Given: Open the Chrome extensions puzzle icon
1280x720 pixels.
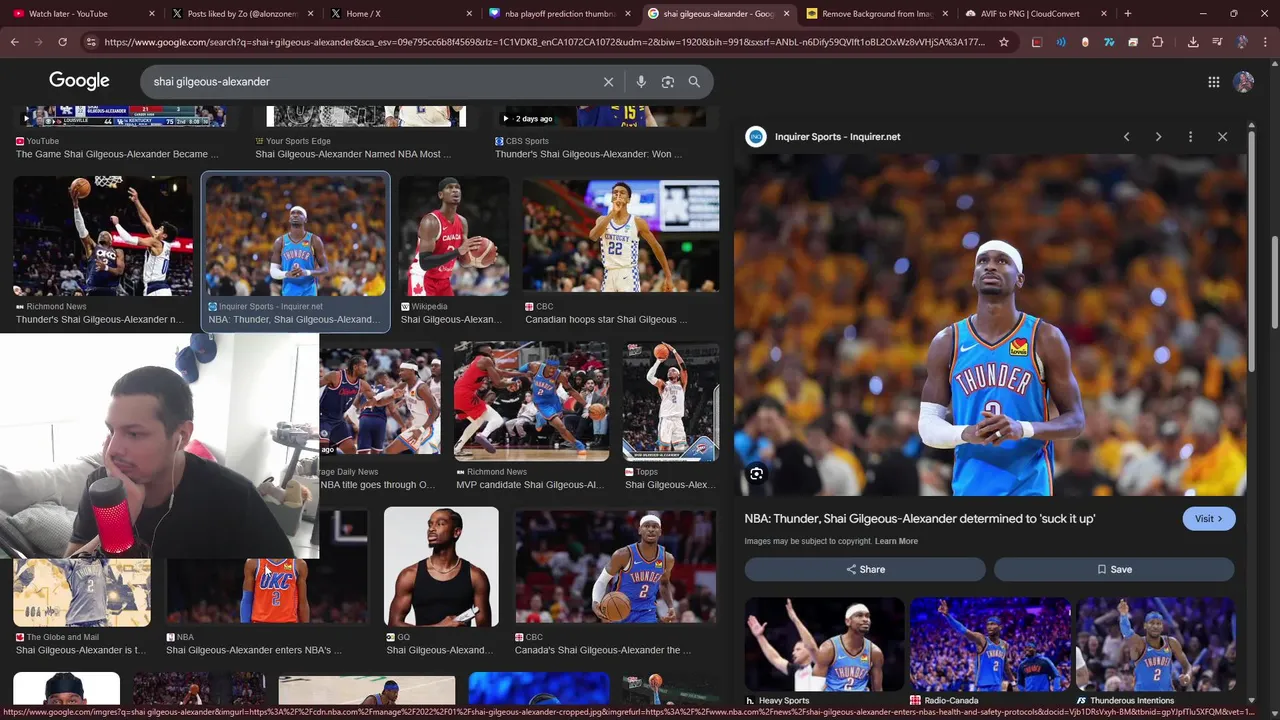Looking at the screenshot, I should 1157,42.
